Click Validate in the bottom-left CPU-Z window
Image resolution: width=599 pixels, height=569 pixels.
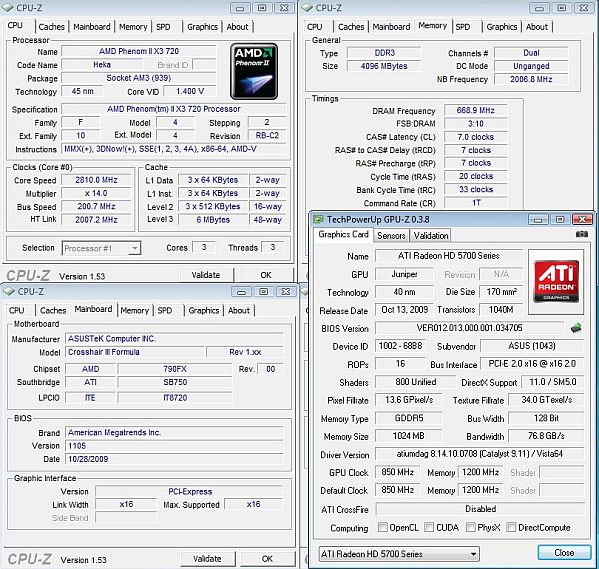pyautogui.click(x=207, y=559)
